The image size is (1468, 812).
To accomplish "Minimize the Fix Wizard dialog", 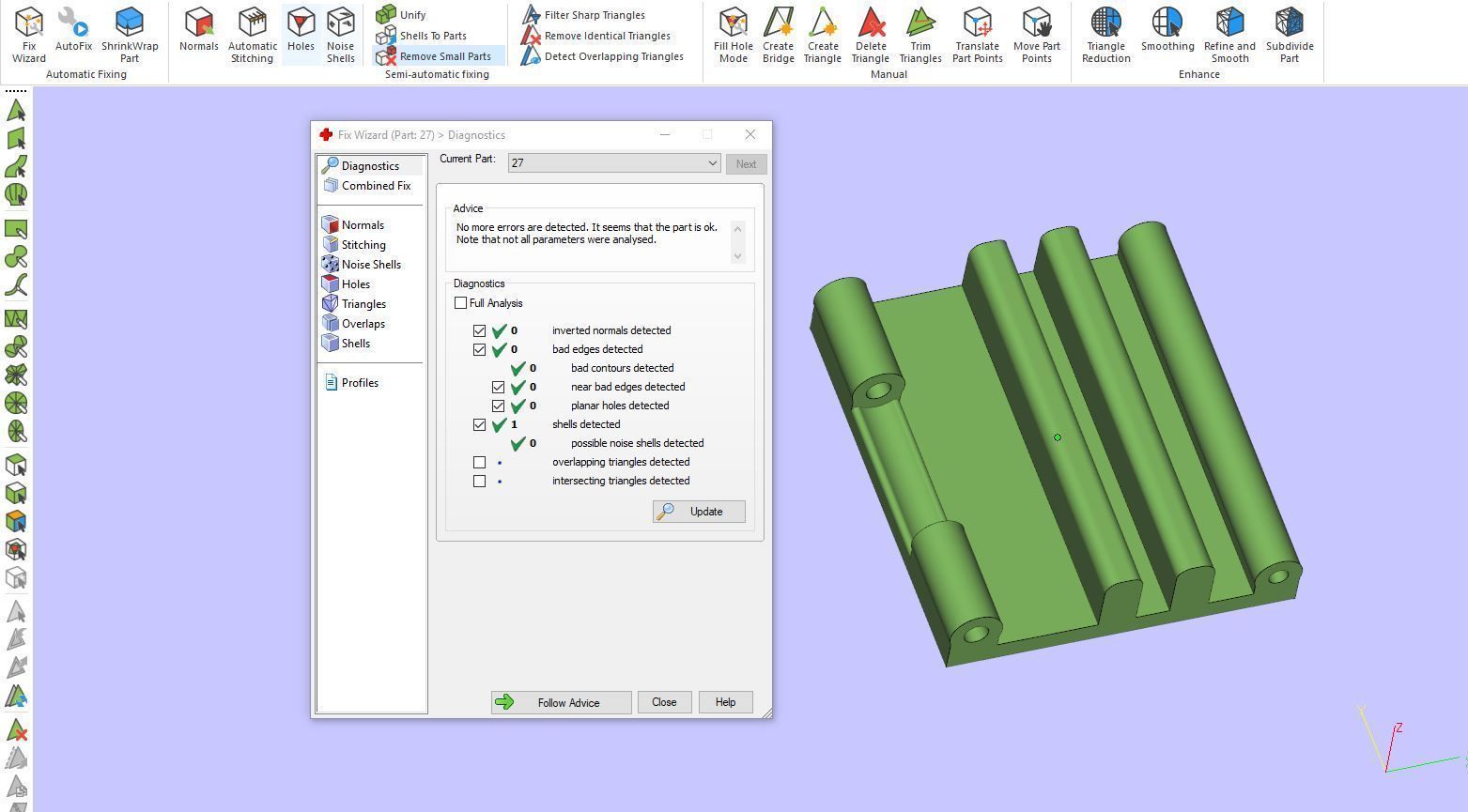I will point(665,134).
